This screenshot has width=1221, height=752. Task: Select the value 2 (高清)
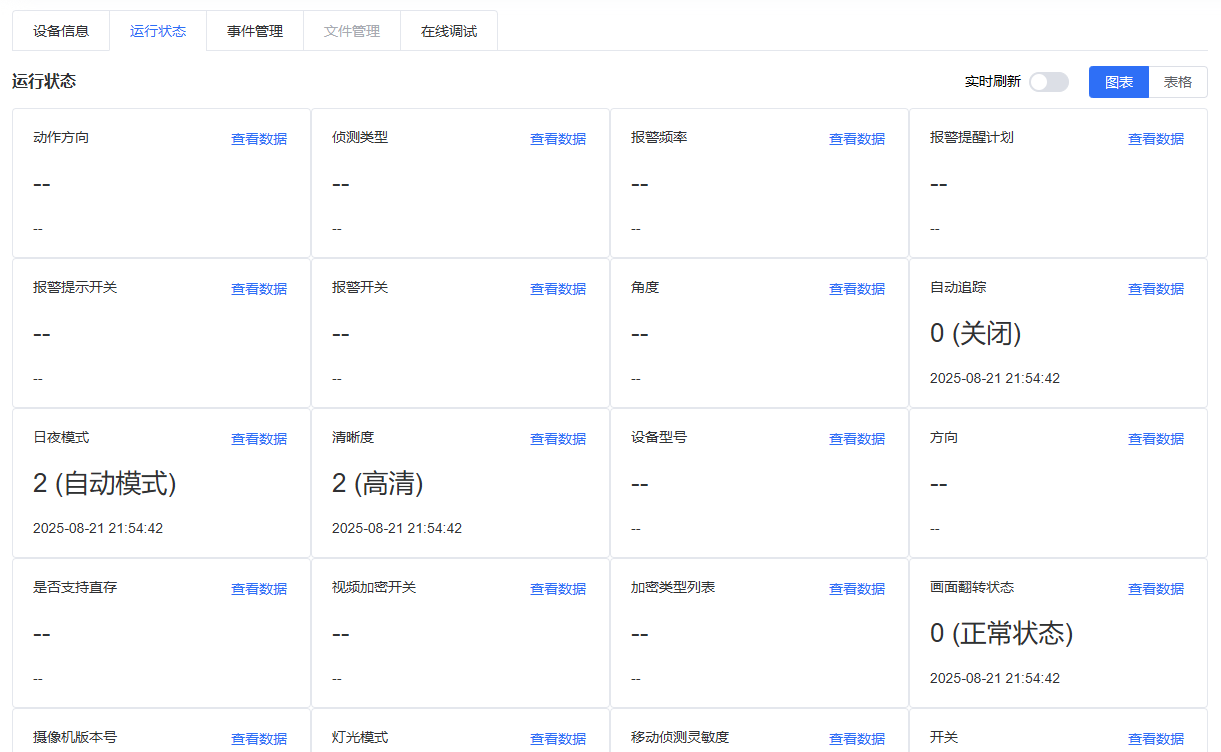coord(378,484)
